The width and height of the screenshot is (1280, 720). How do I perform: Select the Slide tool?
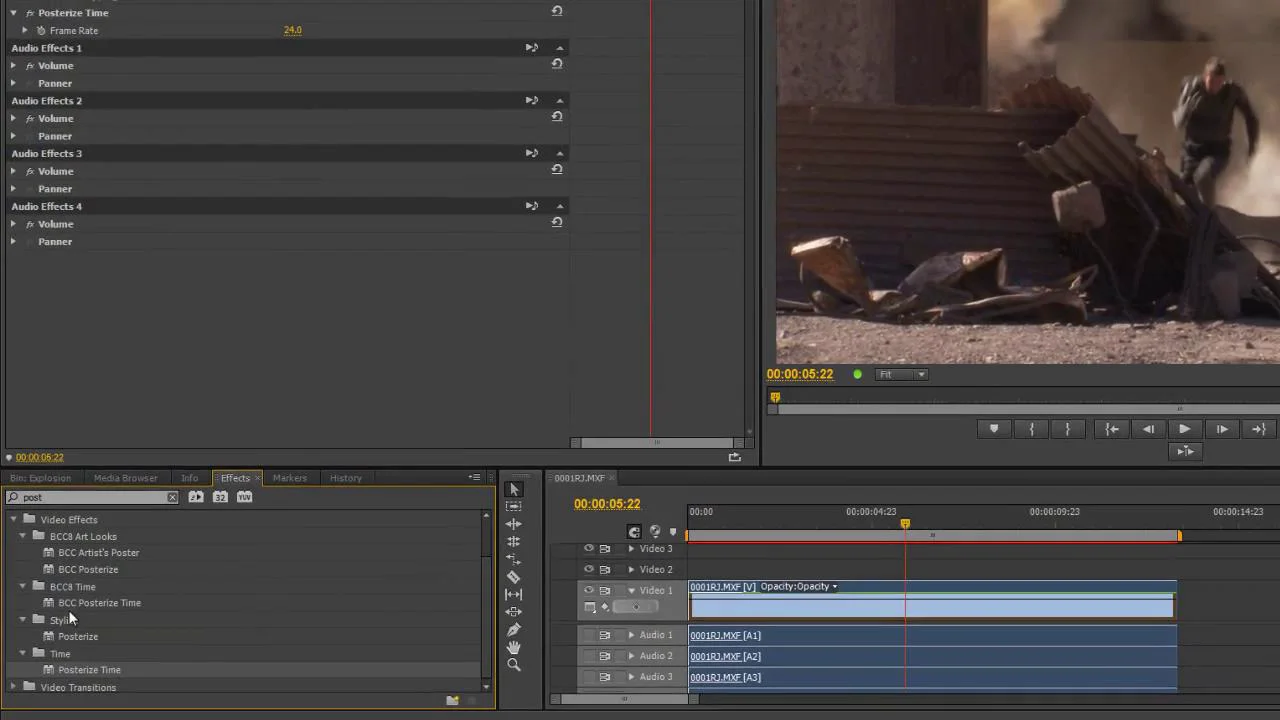coord(514,612)
